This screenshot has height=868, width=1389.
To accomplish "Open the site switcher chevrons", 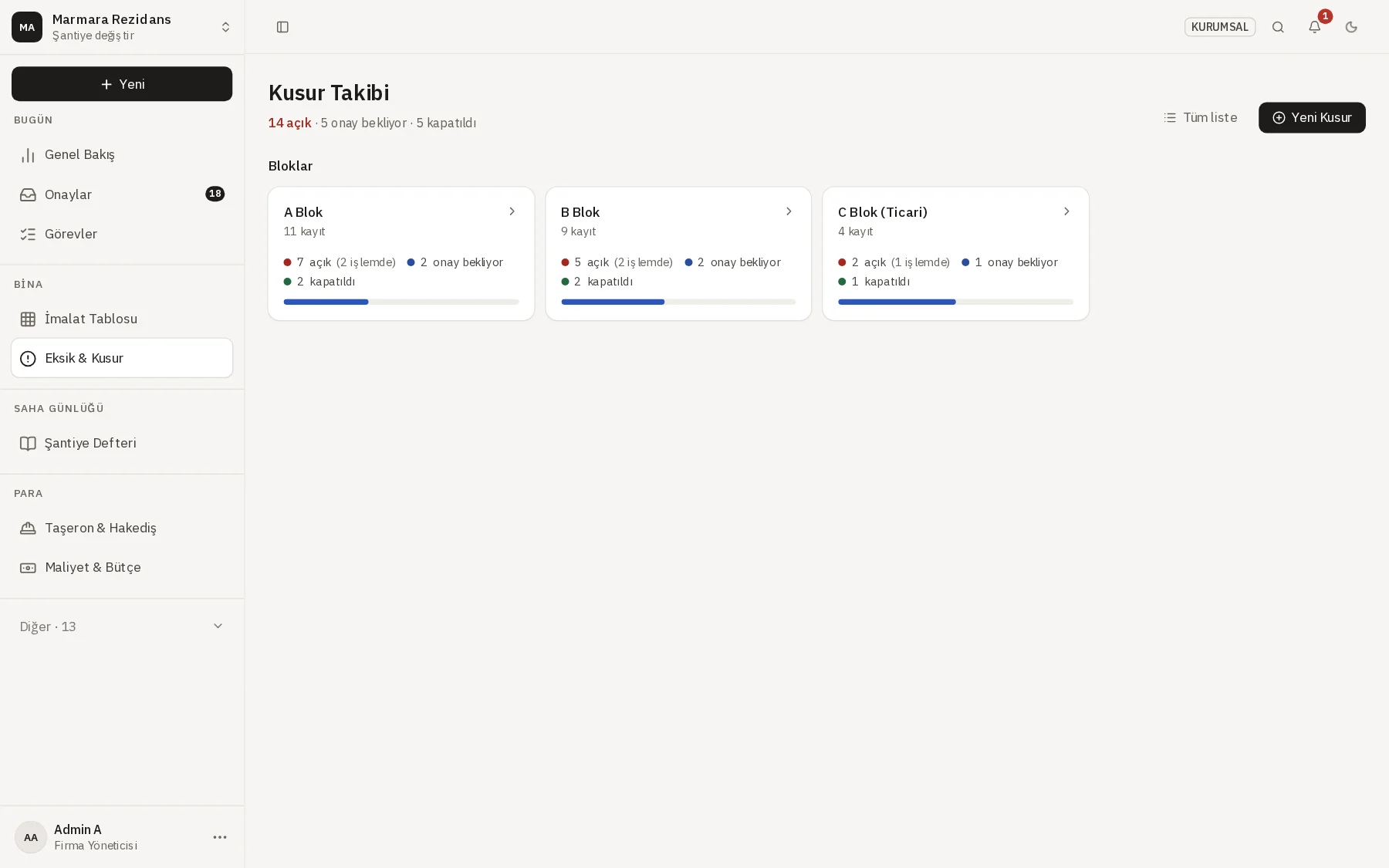I will point(225,27).
